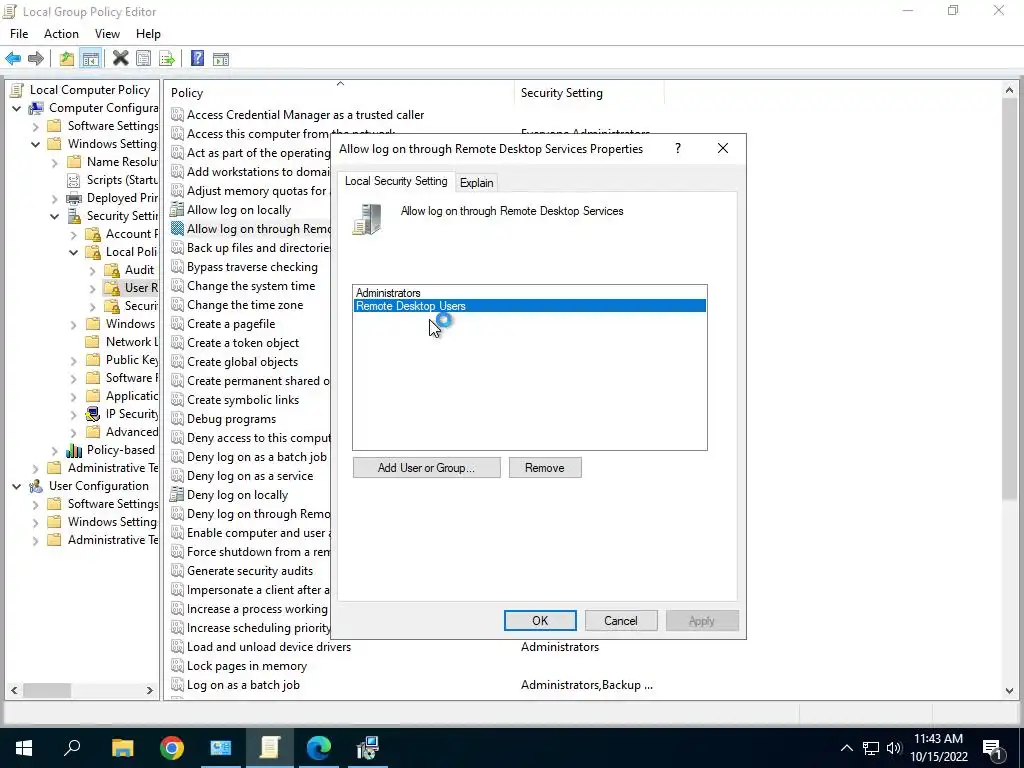Click the dialog help question mark

coord(678,148)
